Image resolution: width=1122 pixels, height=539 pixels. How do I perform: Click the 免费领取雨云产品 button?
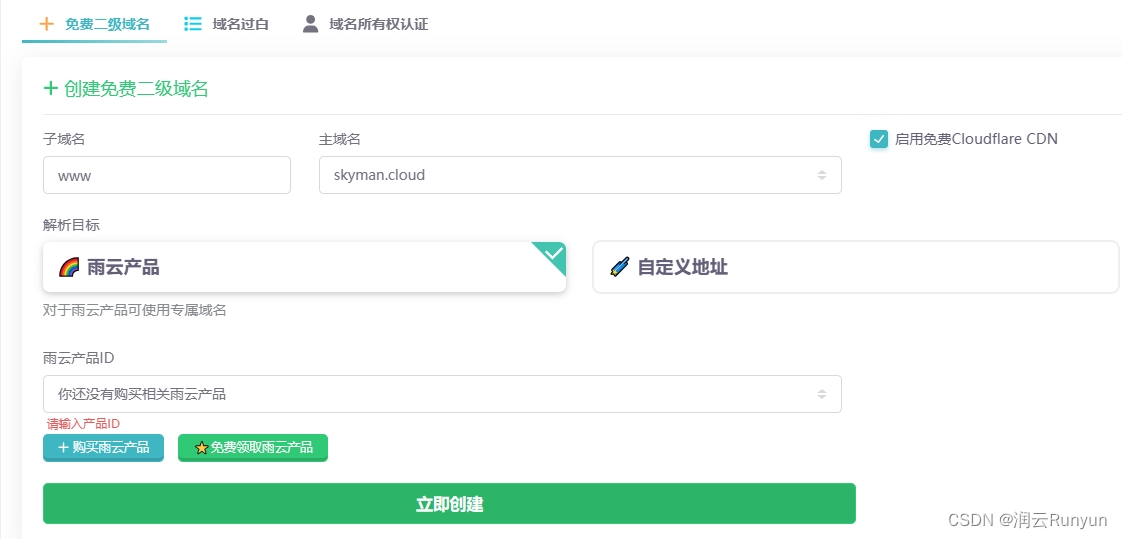pos(253,447)
